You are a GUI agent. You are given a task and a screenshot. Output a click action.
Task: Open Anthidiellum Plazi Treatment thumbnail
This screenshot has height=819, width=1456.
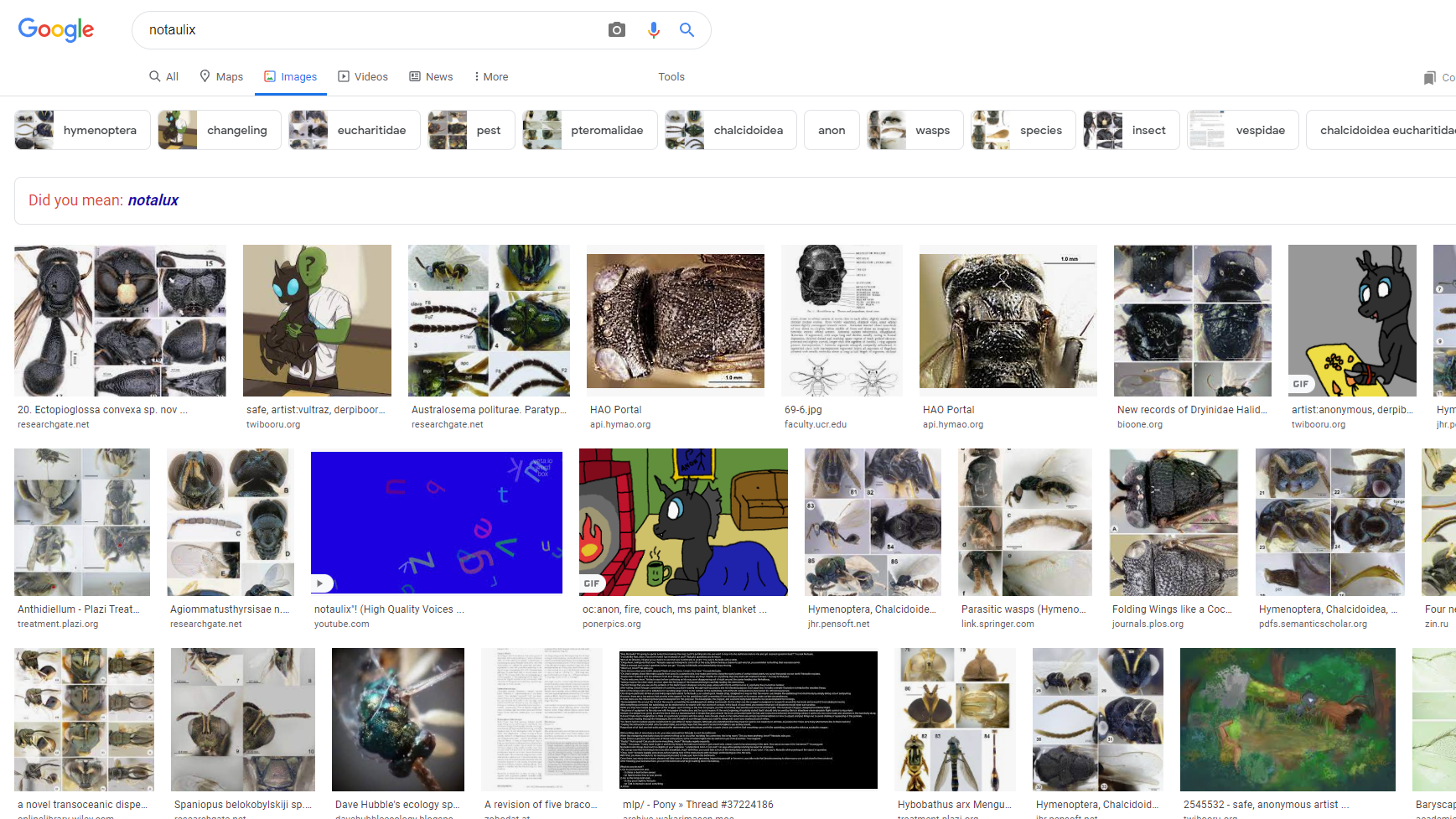82,522
